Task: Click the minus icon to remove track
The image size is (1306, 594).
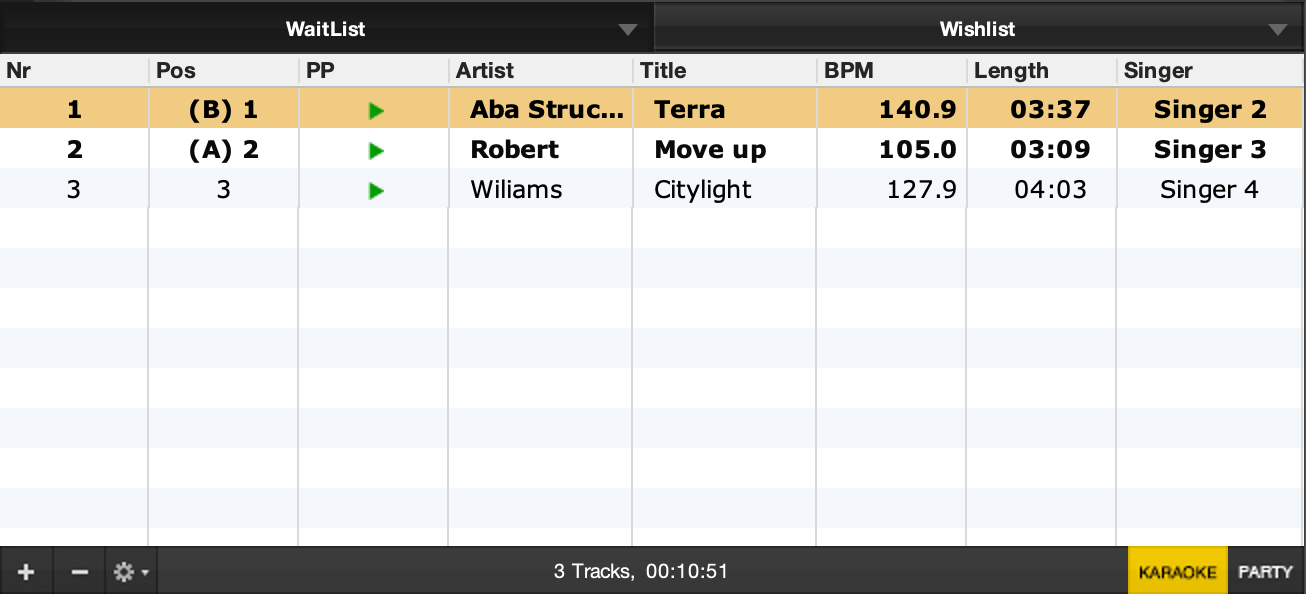Action: (x=80, y=573)
